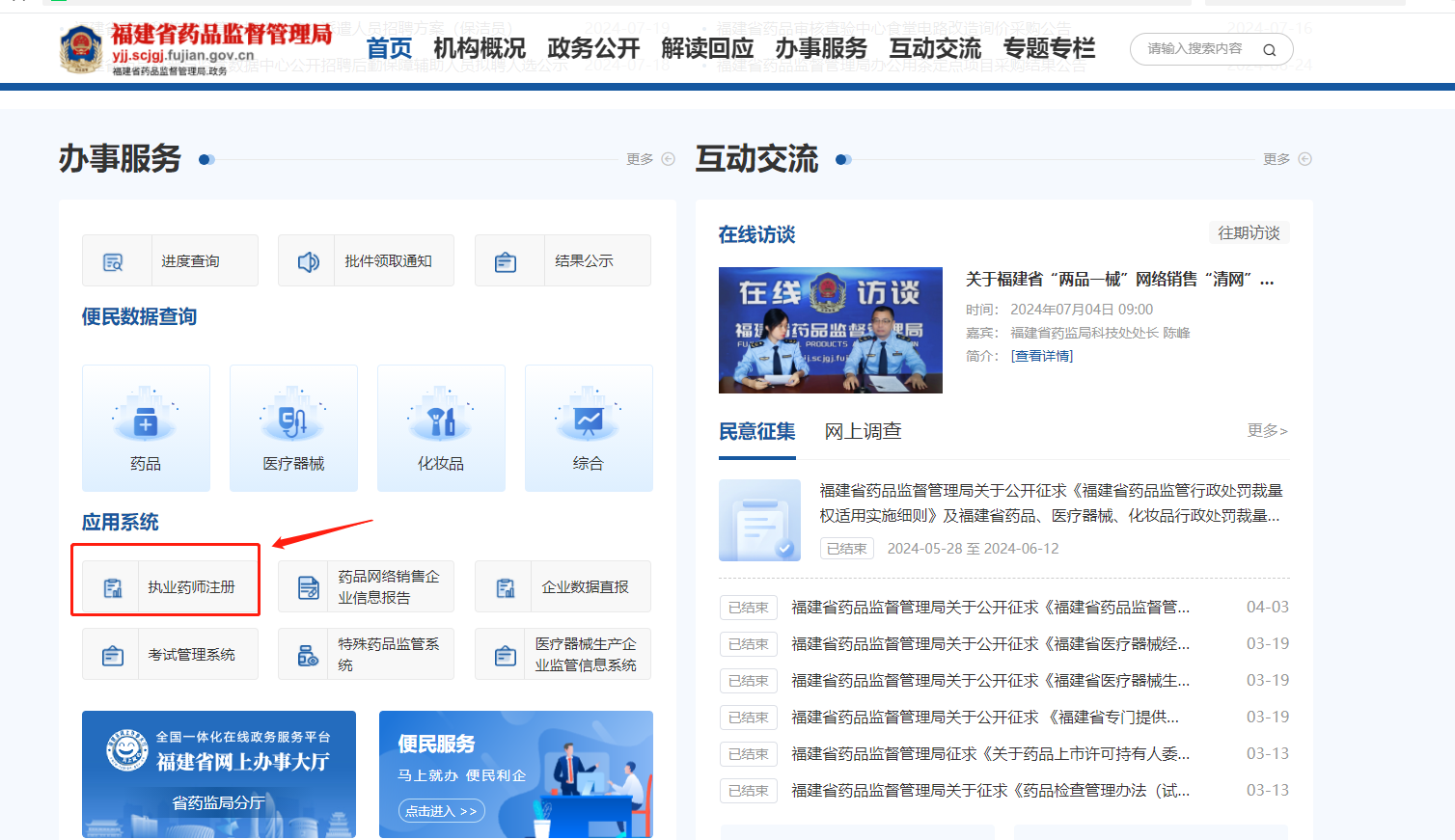The height and width of the screenshot is (840, 1455).
Task: Open 考试管理系统 application
Action: [x=170, y=654]
